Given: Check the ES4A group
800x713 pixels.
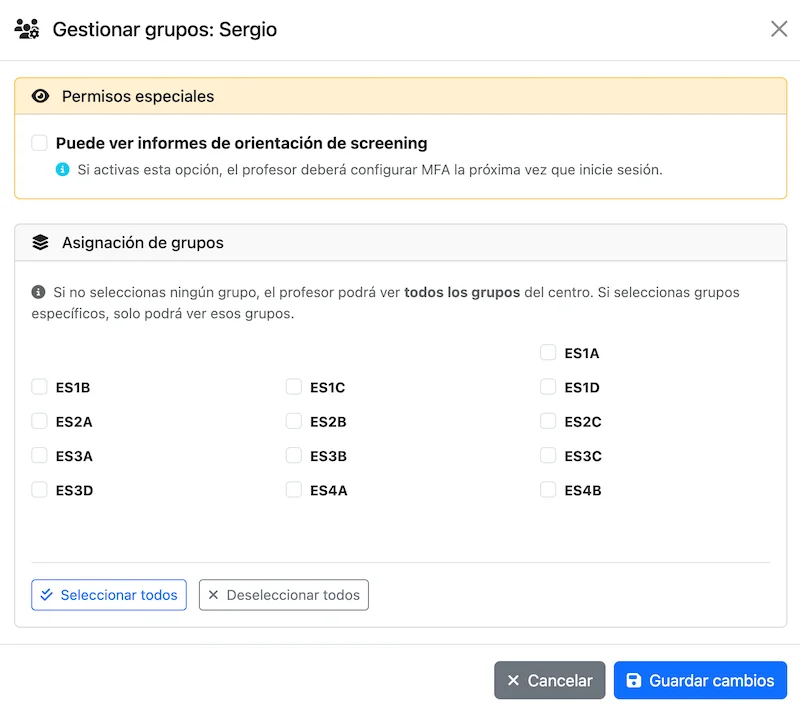Looking at the screenshot, I should pos(294,490).
